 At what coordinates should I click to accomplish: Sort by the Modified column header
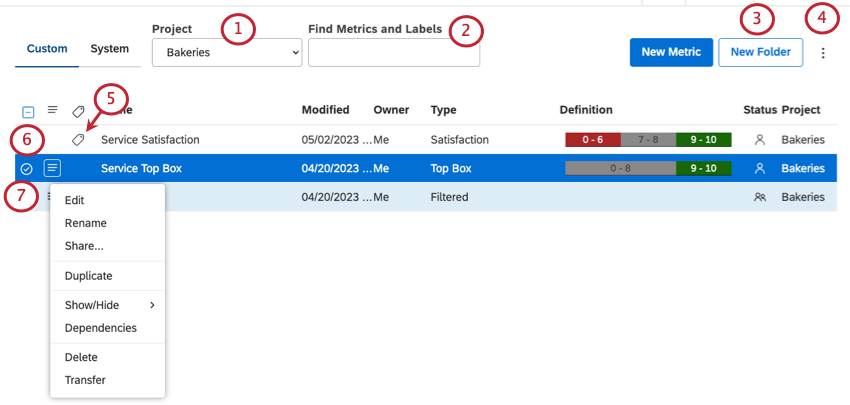[x=325, y=110]
